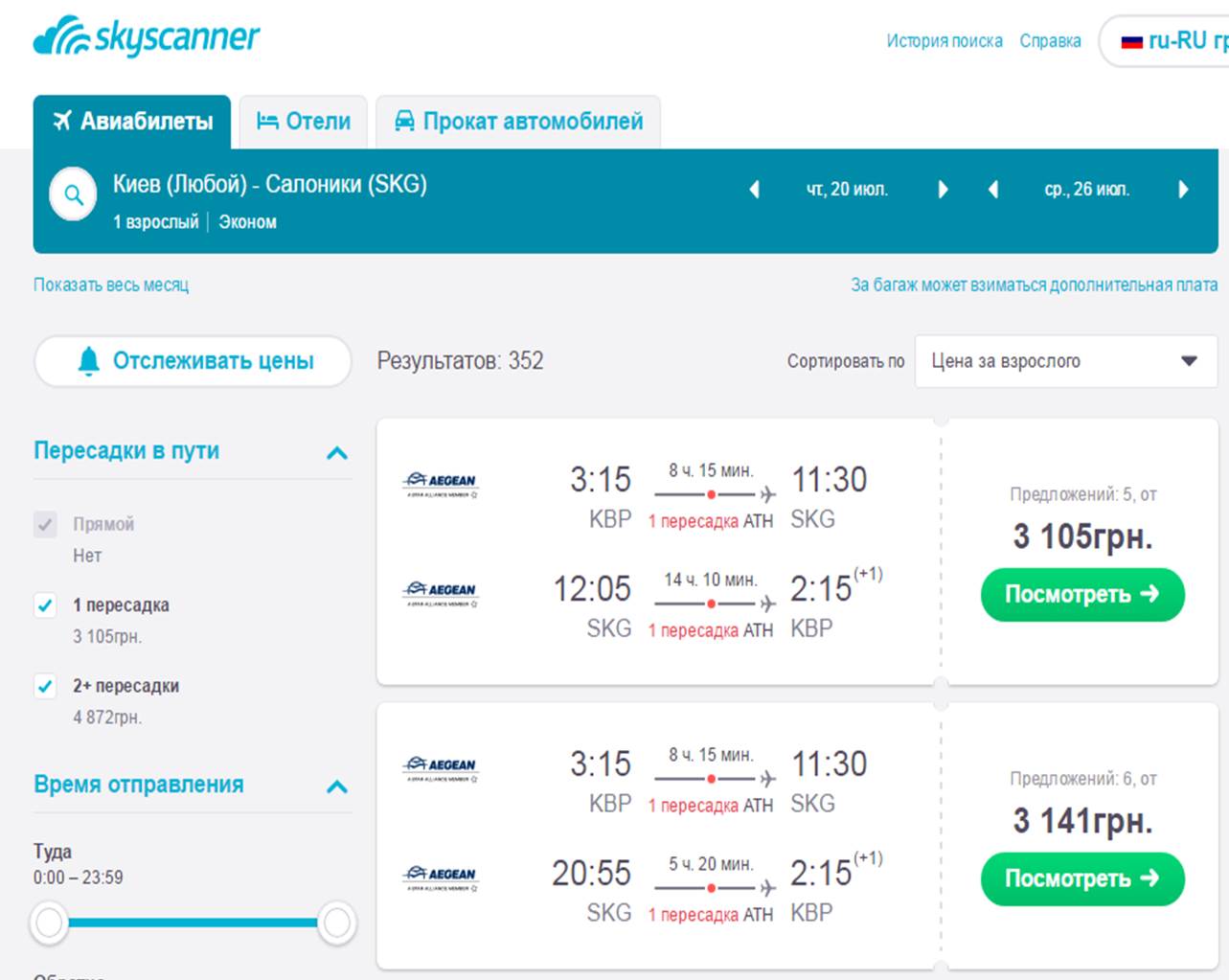Click Посмотреть for the 3 105грн. offer
The image size is (1229, 980).
tap(1081, 595)
